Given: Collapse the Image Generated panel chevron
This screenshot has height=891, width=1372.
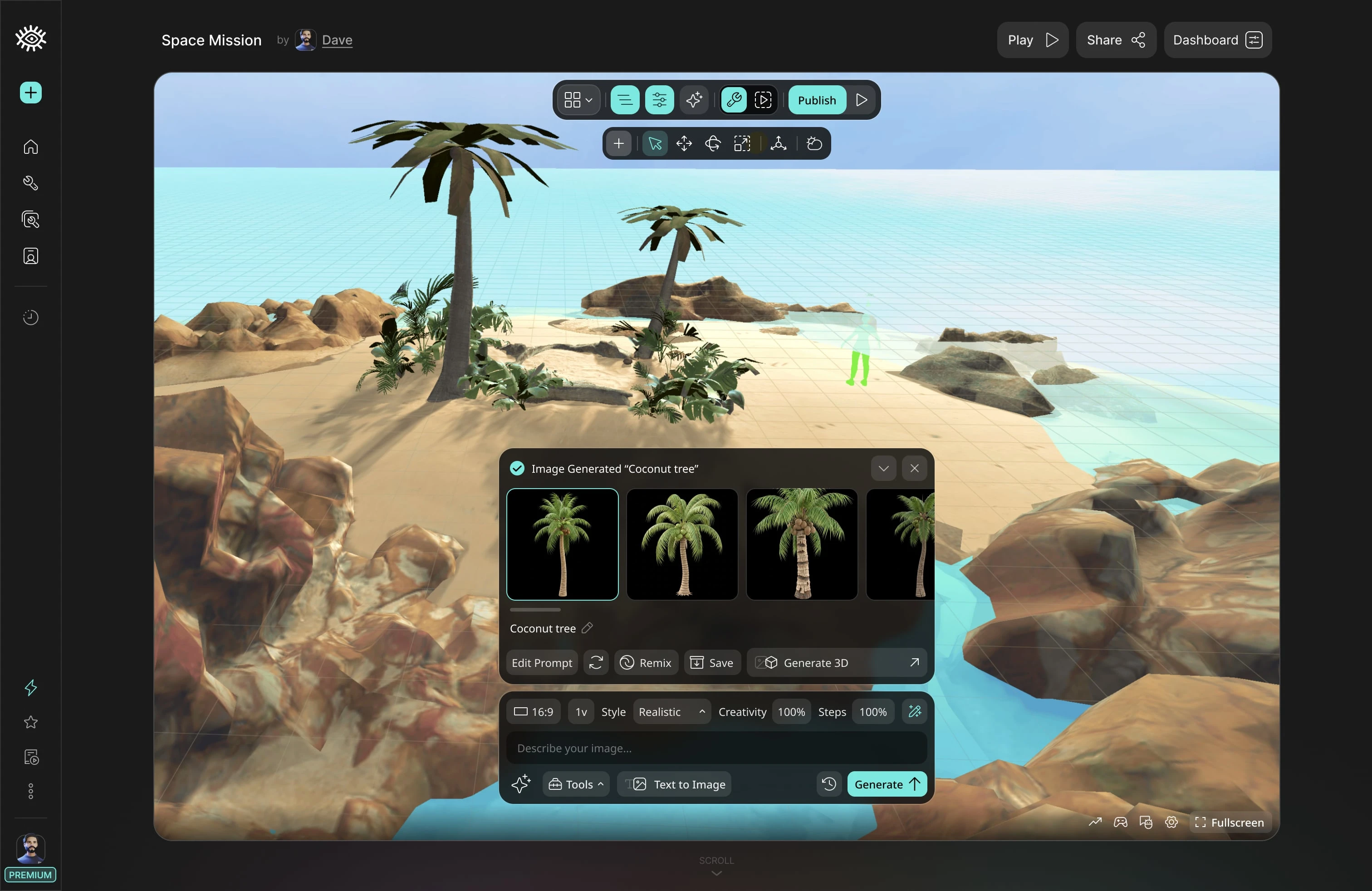Looking at the screenshot, I should [883, 469].
